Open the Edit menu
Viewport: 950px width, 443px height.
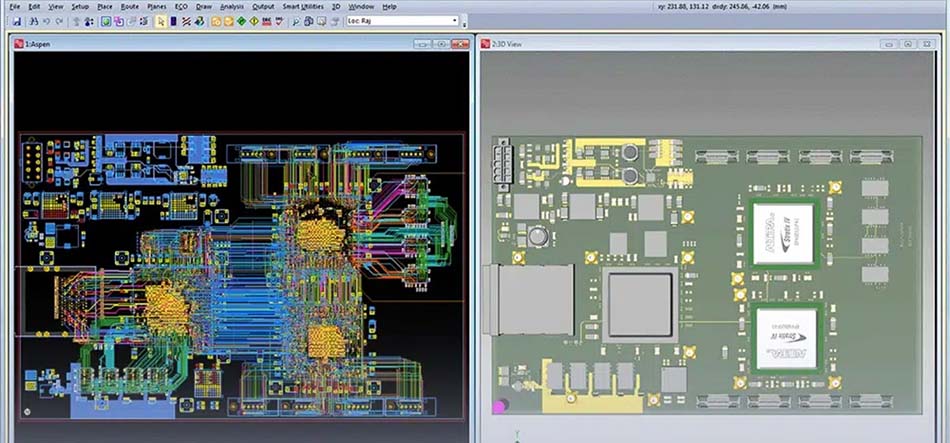[35, 7]
